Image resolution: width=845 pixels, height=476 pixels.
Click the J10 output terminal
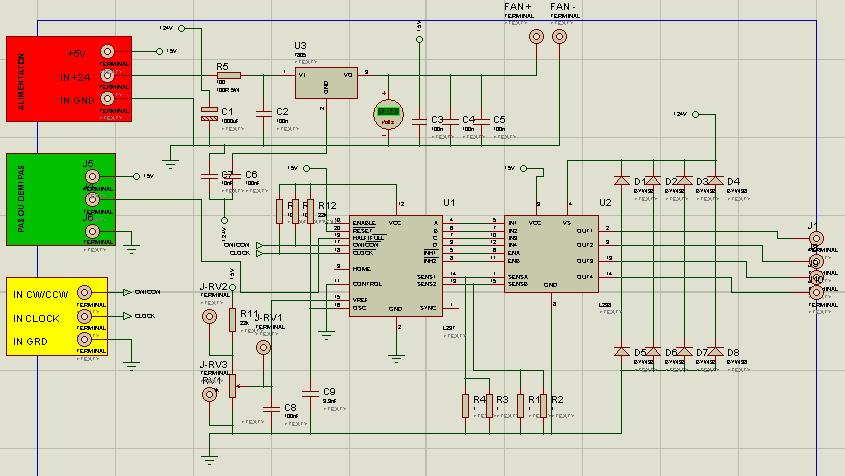click(x=816, y=293)
